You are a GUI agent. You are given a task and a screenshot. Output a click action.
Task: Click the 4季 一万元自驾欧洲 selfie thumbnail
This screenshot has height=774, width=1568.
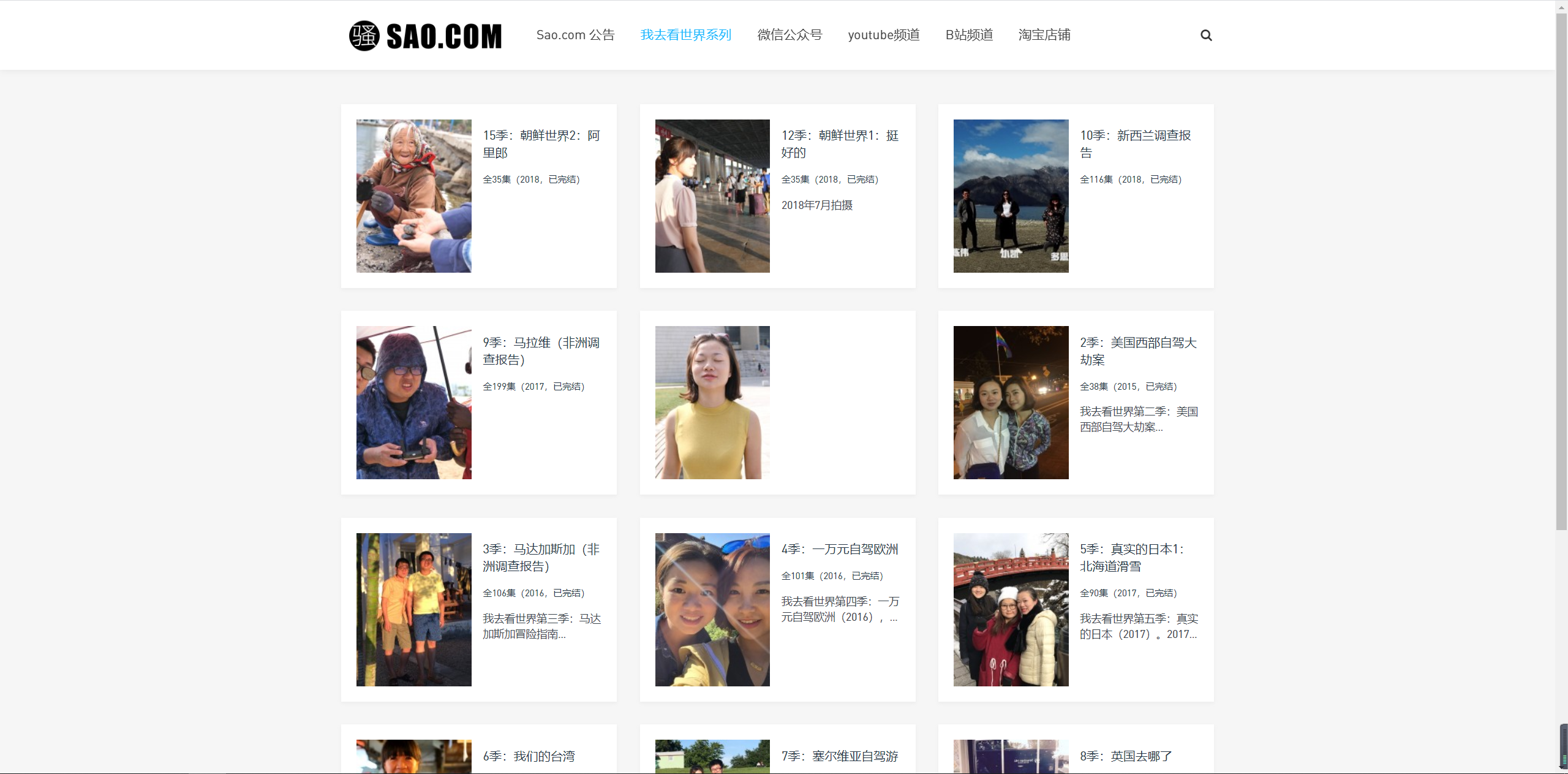[x=712, y=610]
